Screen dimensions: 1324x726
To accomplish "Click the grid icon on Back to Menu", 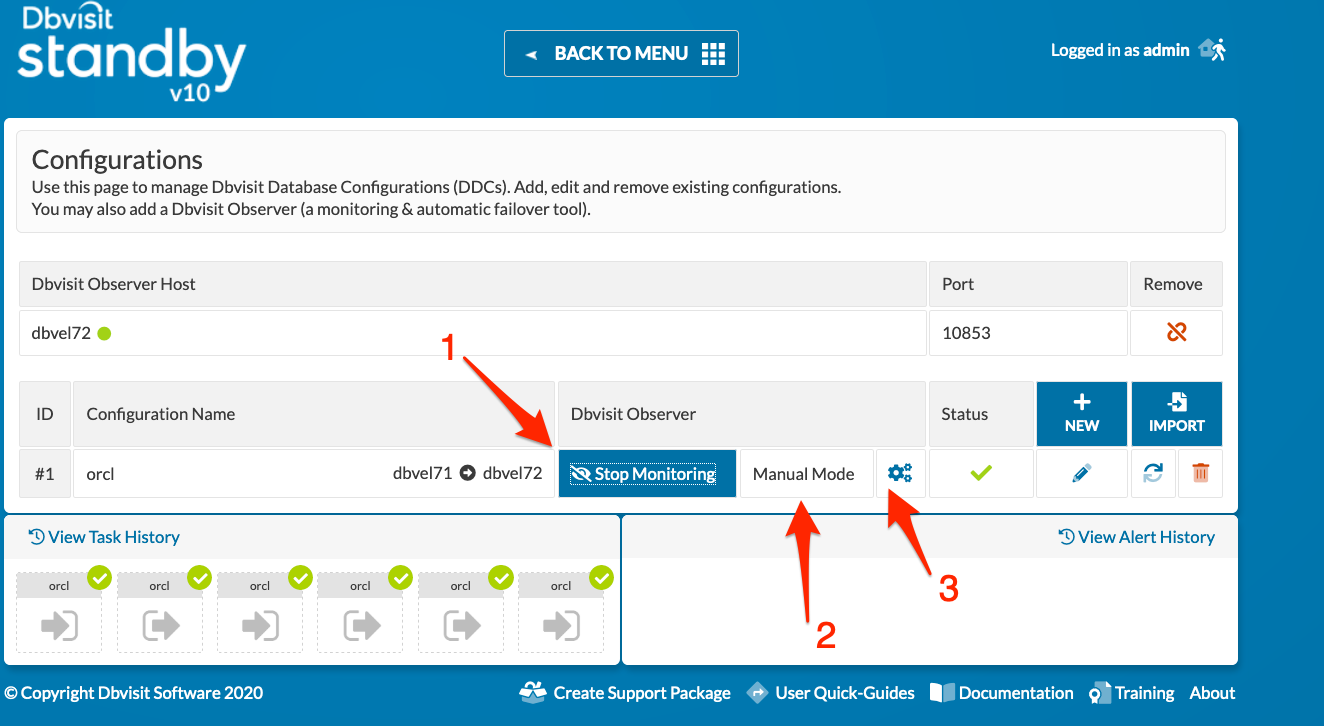I will point(713,53).
